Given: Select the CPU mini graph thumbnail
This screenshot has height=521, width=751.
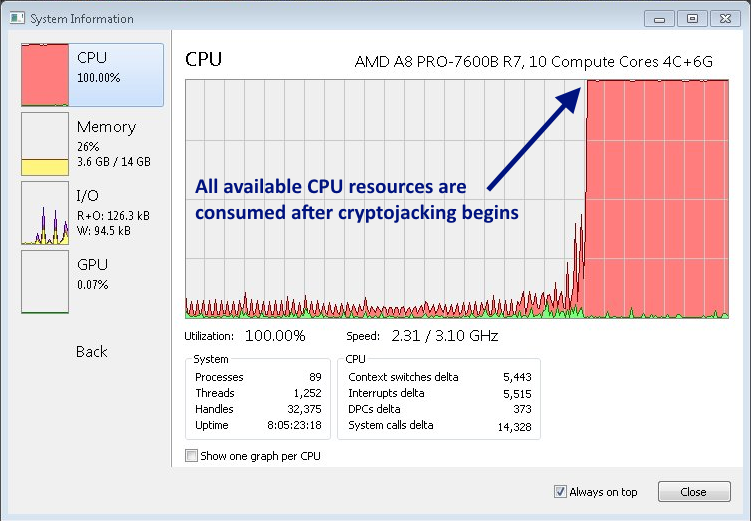Looking at the screenshot, I should (x=45, y=75).
